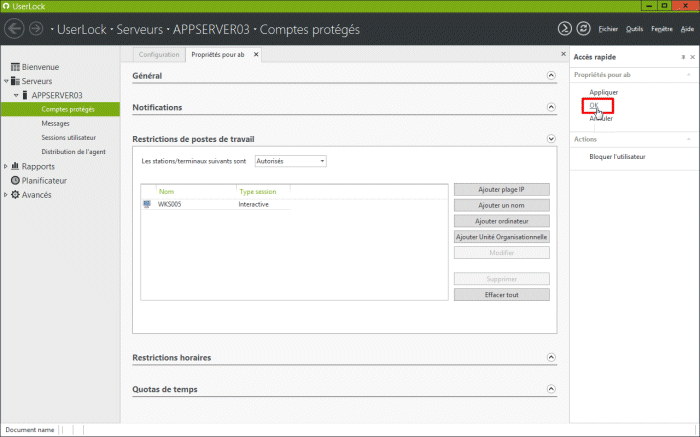Click Appliquer in Accès rapide
This screenshot has width=700, height=437.
coord(604,92)
